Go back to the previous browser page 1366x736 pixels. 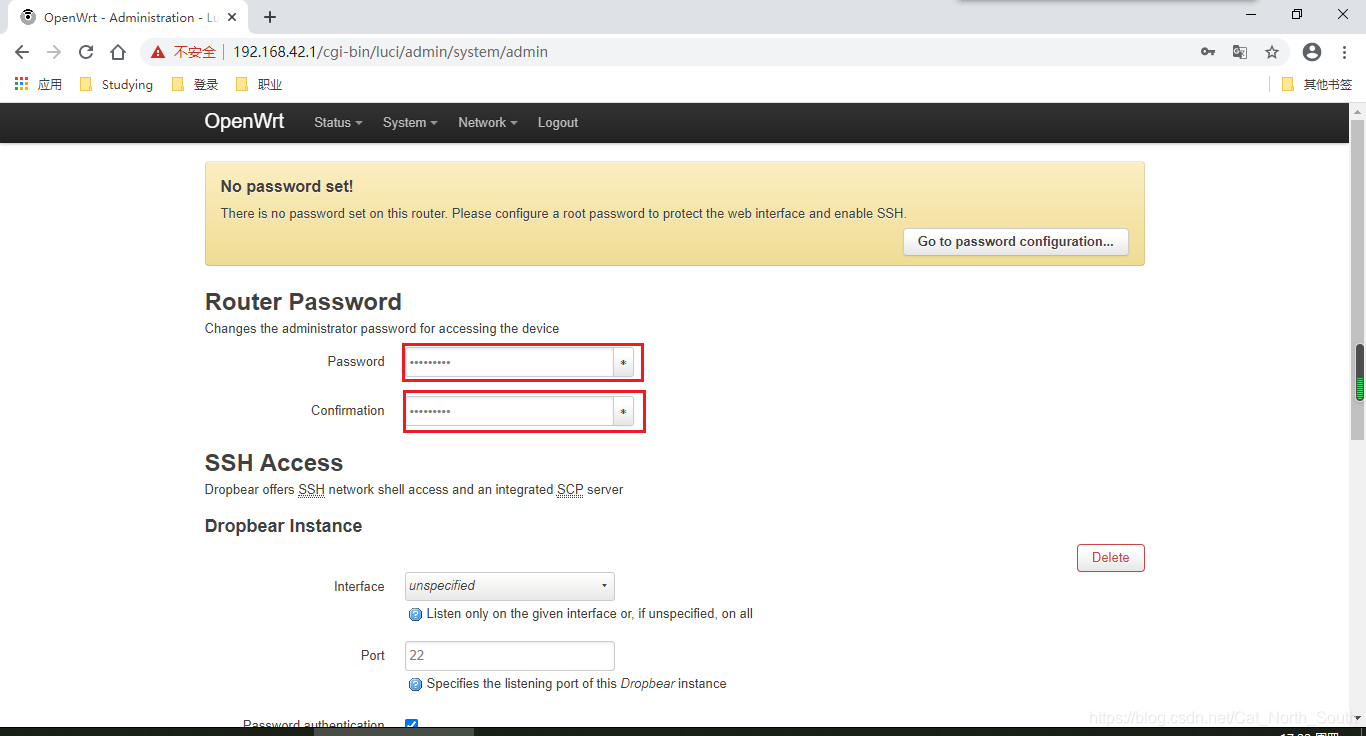click(x=22, y=52)
